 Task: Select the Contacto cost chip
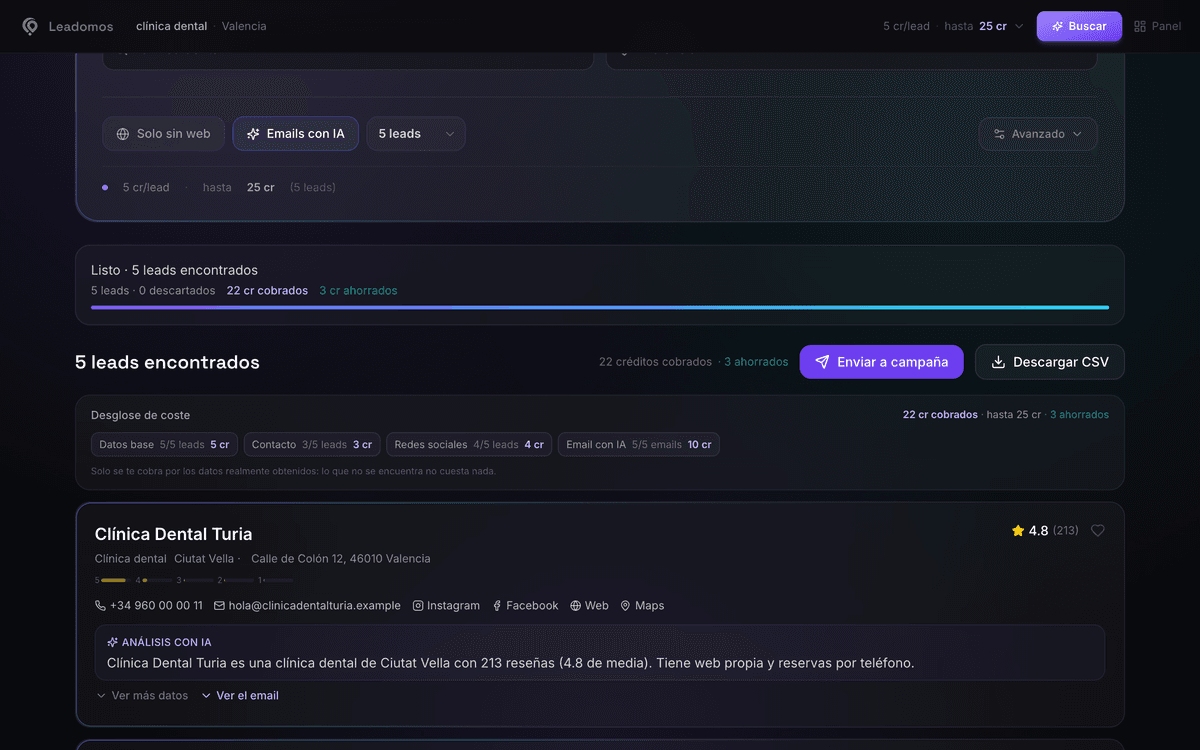click(x=312, y=445)
